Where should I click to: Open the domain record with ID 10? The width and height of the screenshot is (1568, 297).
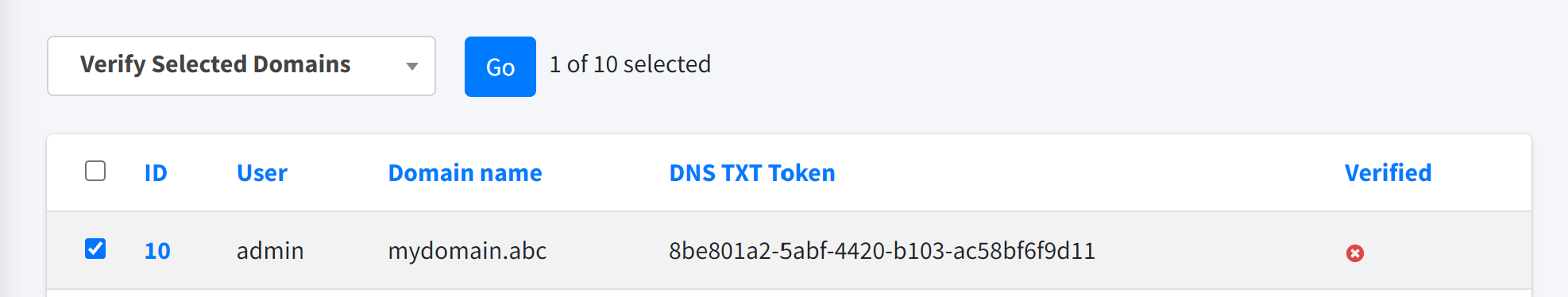pos(157,251)
